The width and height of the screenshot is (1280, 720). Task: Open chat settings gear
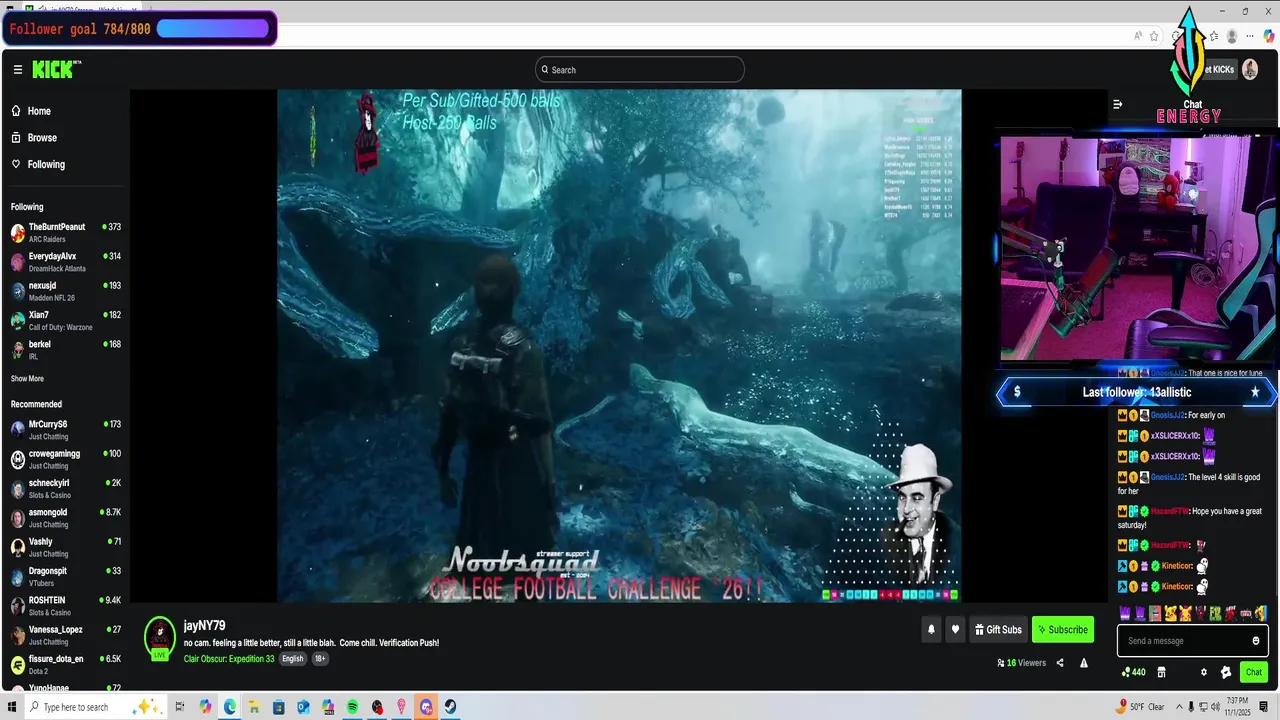(1204, 672)
